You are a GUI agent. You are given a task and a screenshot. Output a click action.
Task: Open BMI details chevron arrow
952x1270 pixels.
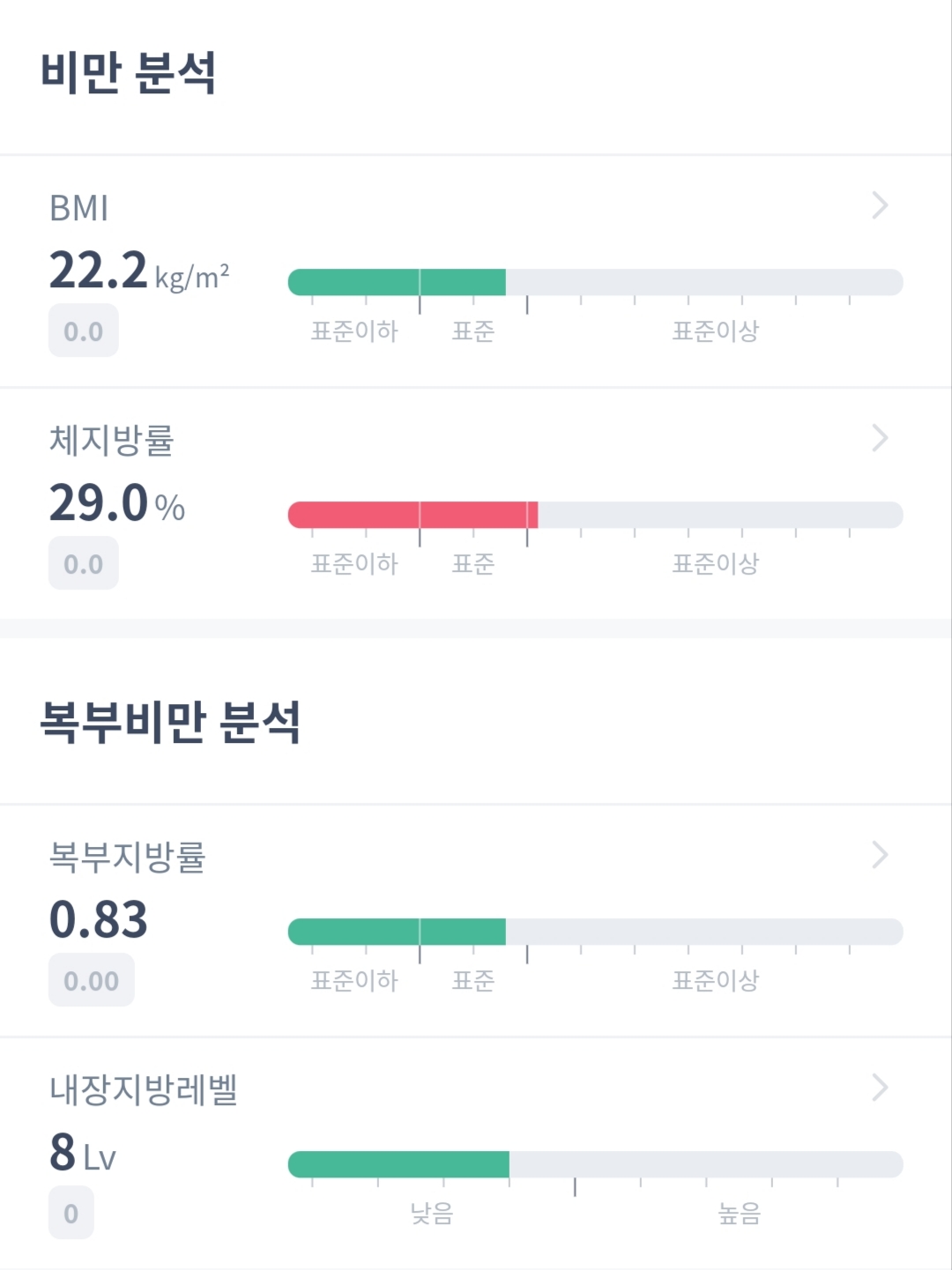[x=879, y=205]
